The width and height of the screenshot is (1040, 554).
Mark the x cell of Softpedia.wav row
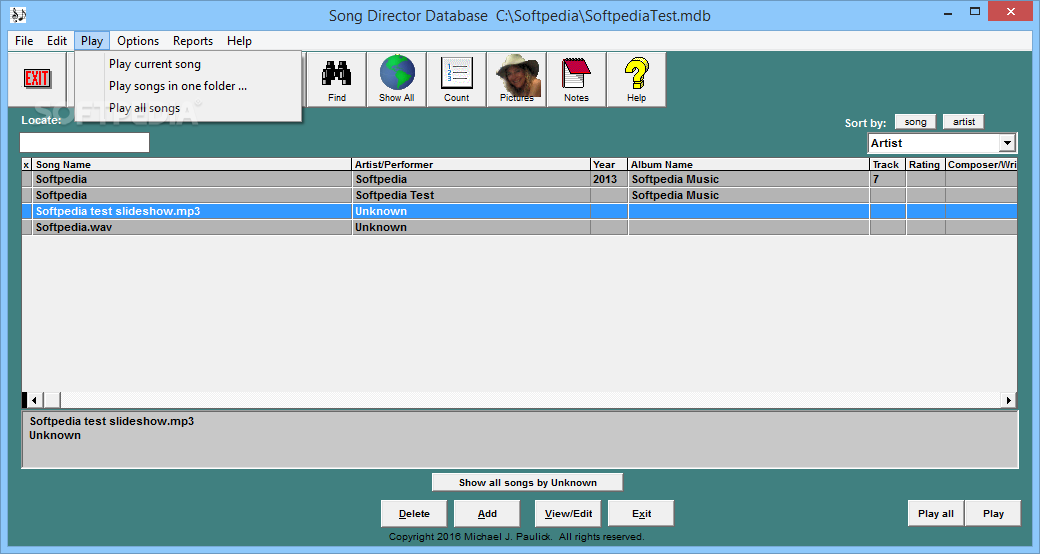[x=27, y=227]
